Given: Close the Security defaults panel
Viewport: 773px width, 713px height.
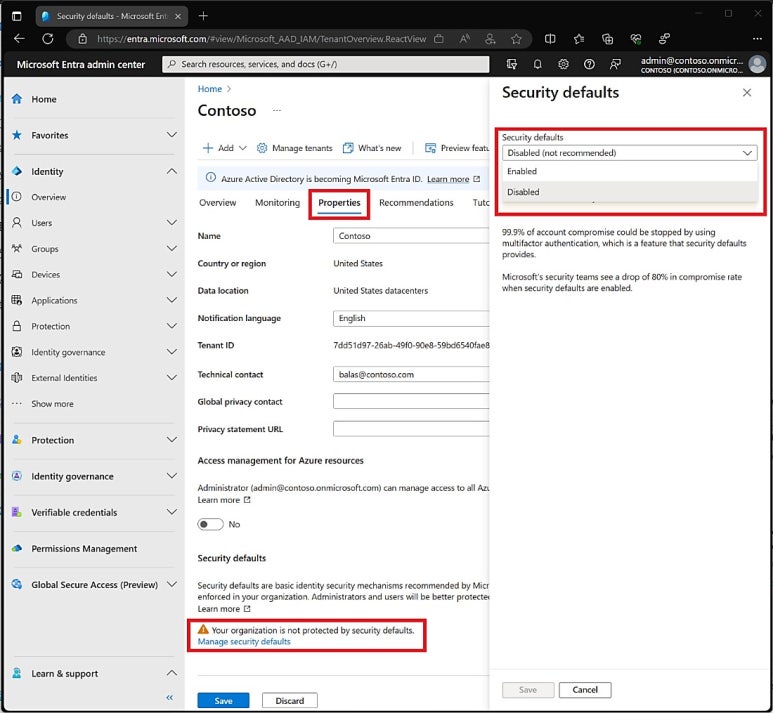Looking at the screenshot, I should [x=746, y=93].
